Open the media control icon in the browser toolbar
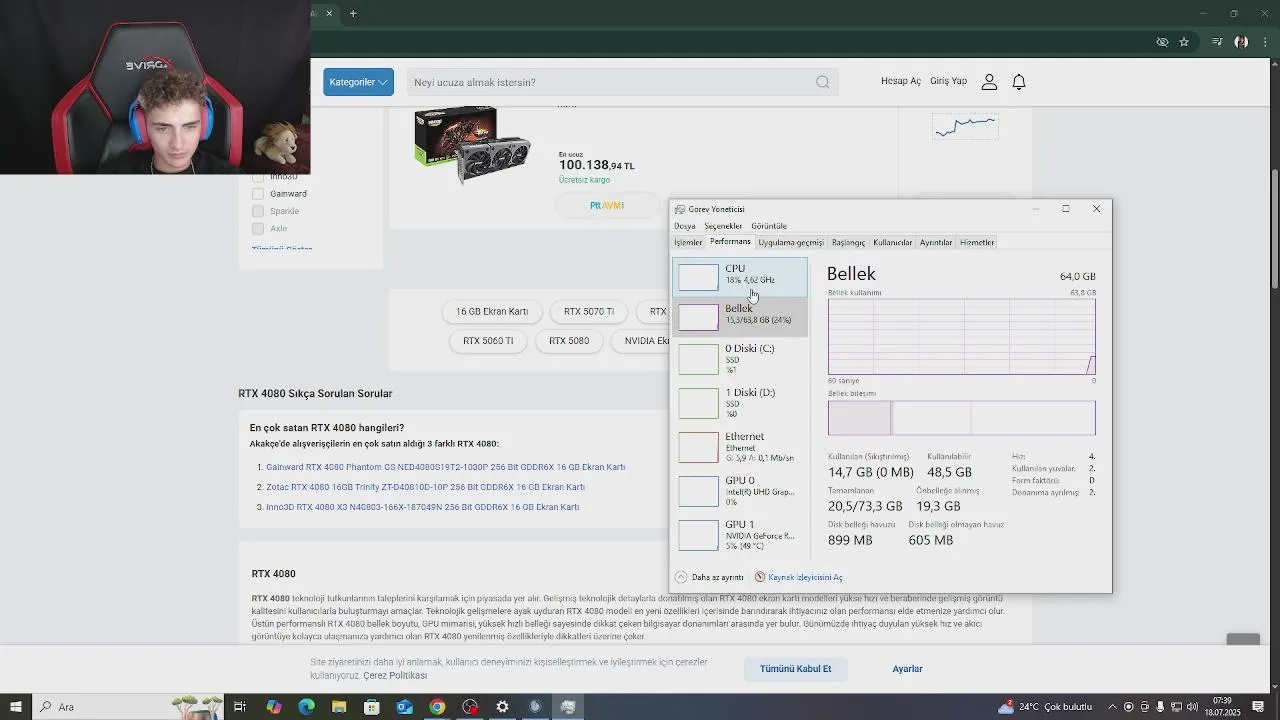 coord(1217,42)
